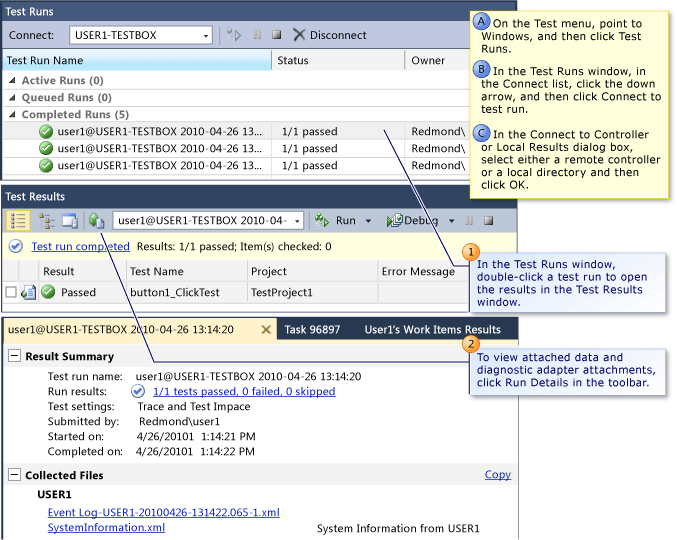Click the Debug icon in Test Results toolbar

point(394,221)
